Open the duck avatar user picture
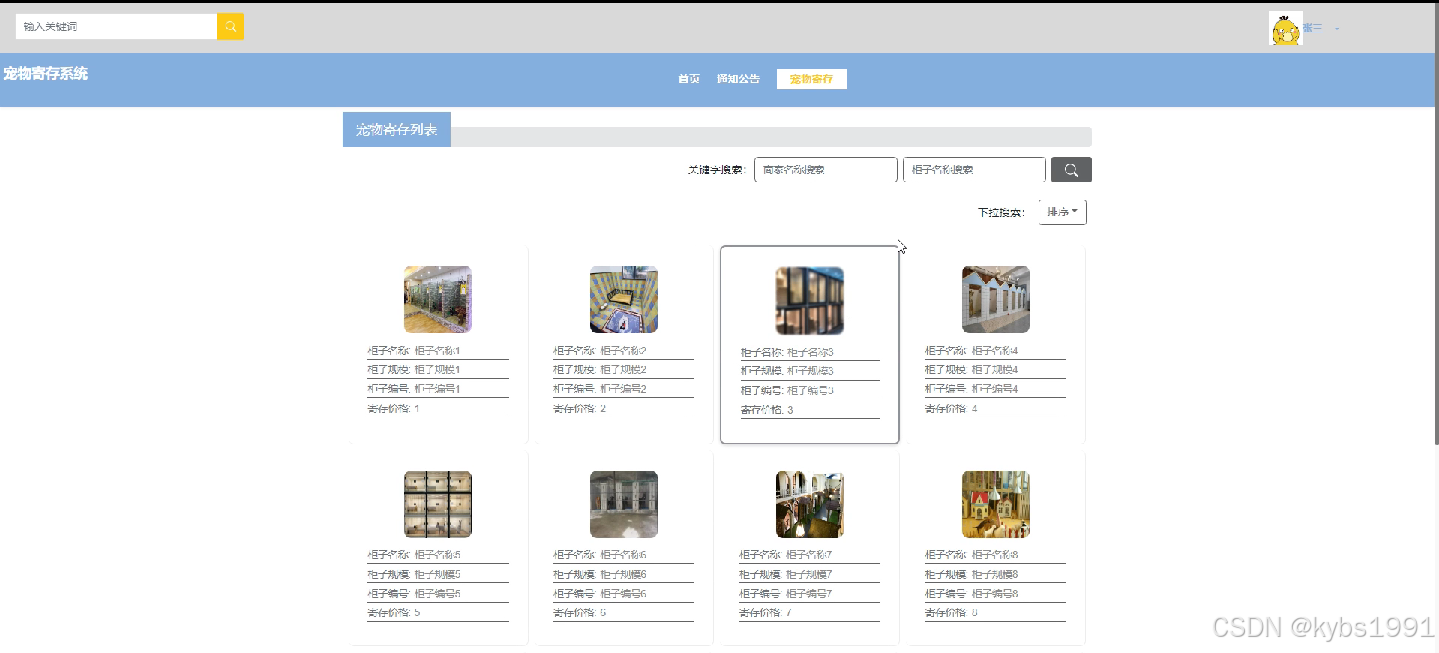The image size is (1439, 653). tap(1285, 29)
